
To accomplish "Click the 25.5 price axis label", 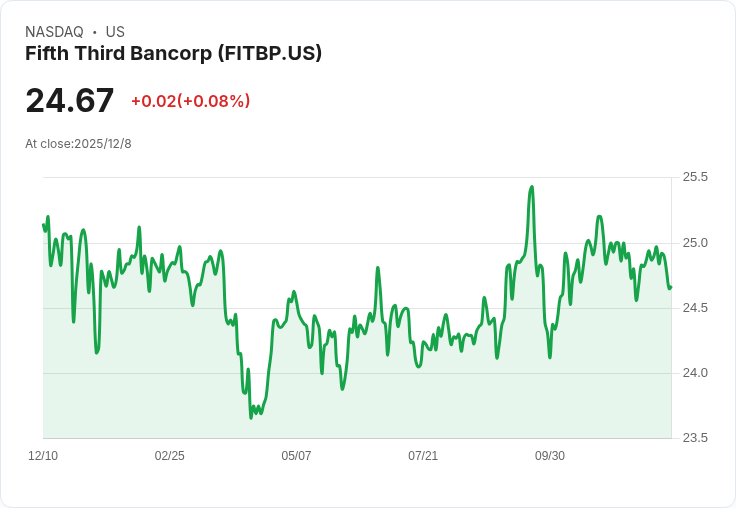I will [695, 177].
